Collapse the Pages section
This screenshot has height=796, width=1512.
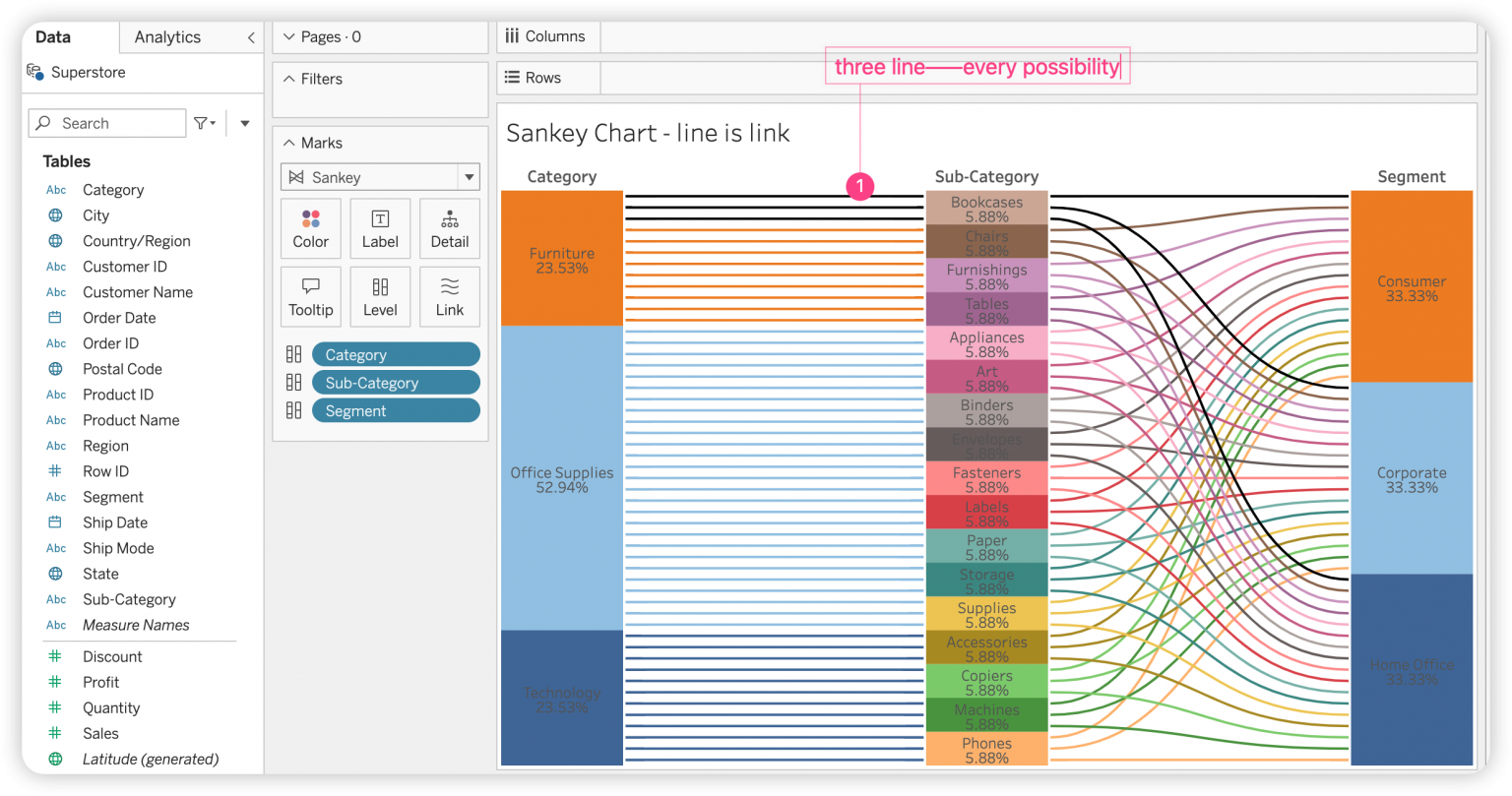click(x=288, y=37)
